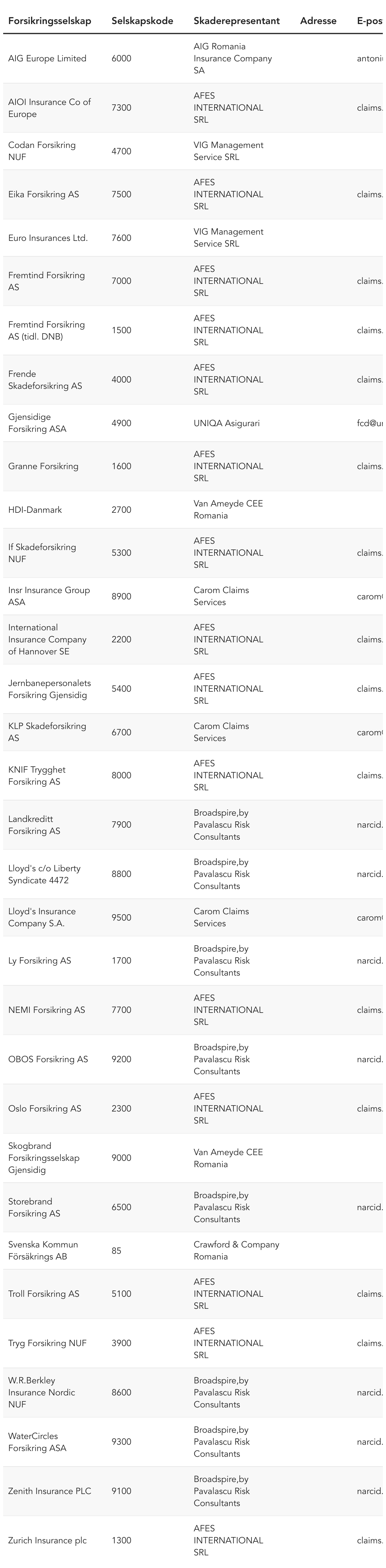Screen dimensions: 386x1568
Task: Open the email link in AIG Europe Limited row
Action: (370, 58)
